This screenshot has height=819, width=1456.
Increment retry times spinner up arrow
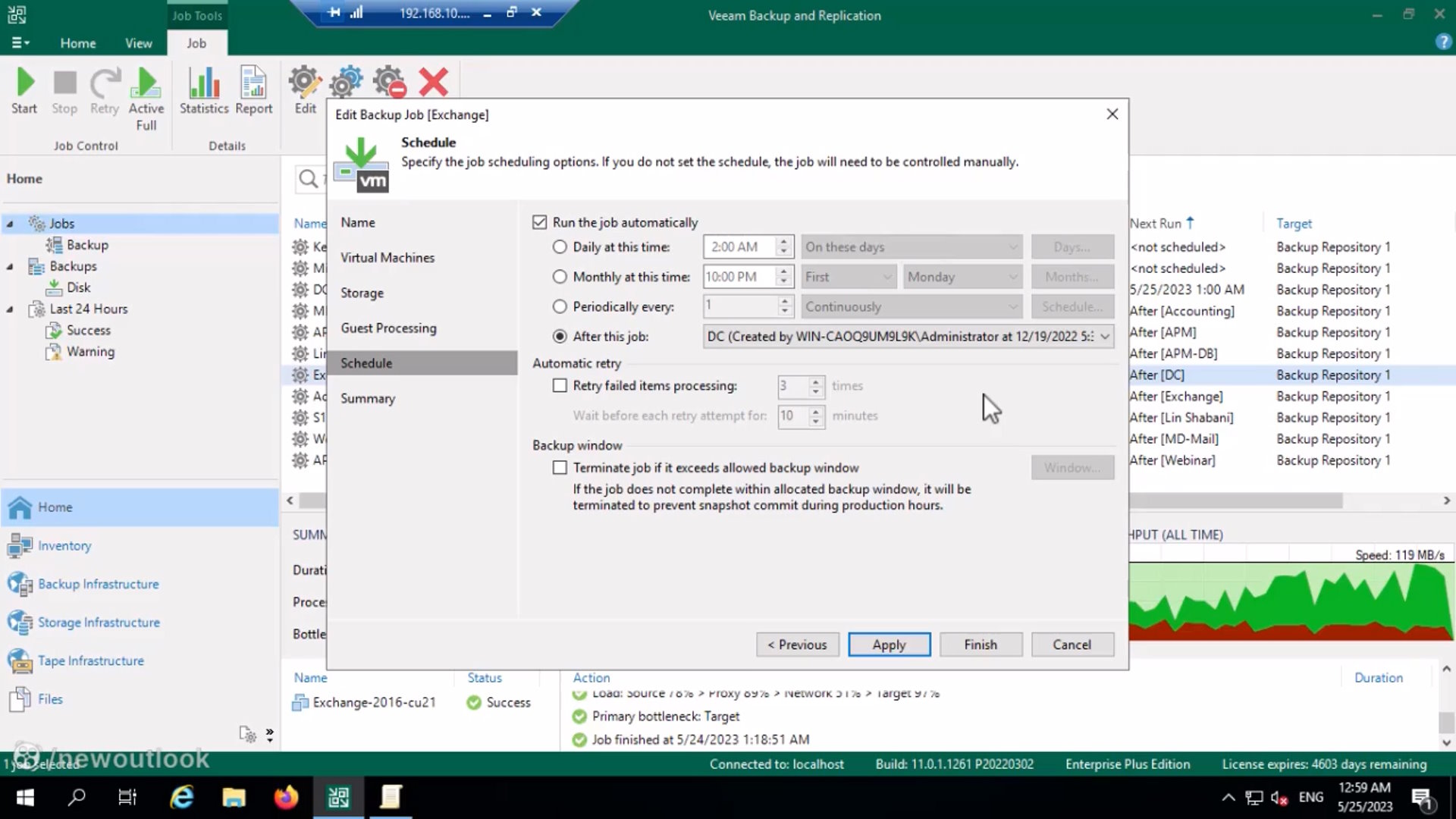(x=816, y=381)
